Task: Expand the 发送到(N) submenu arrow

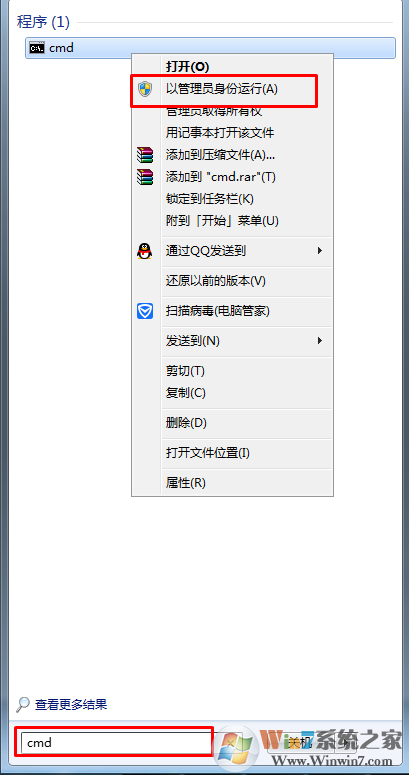Action: pyautogui.click(x=320, y=340)
